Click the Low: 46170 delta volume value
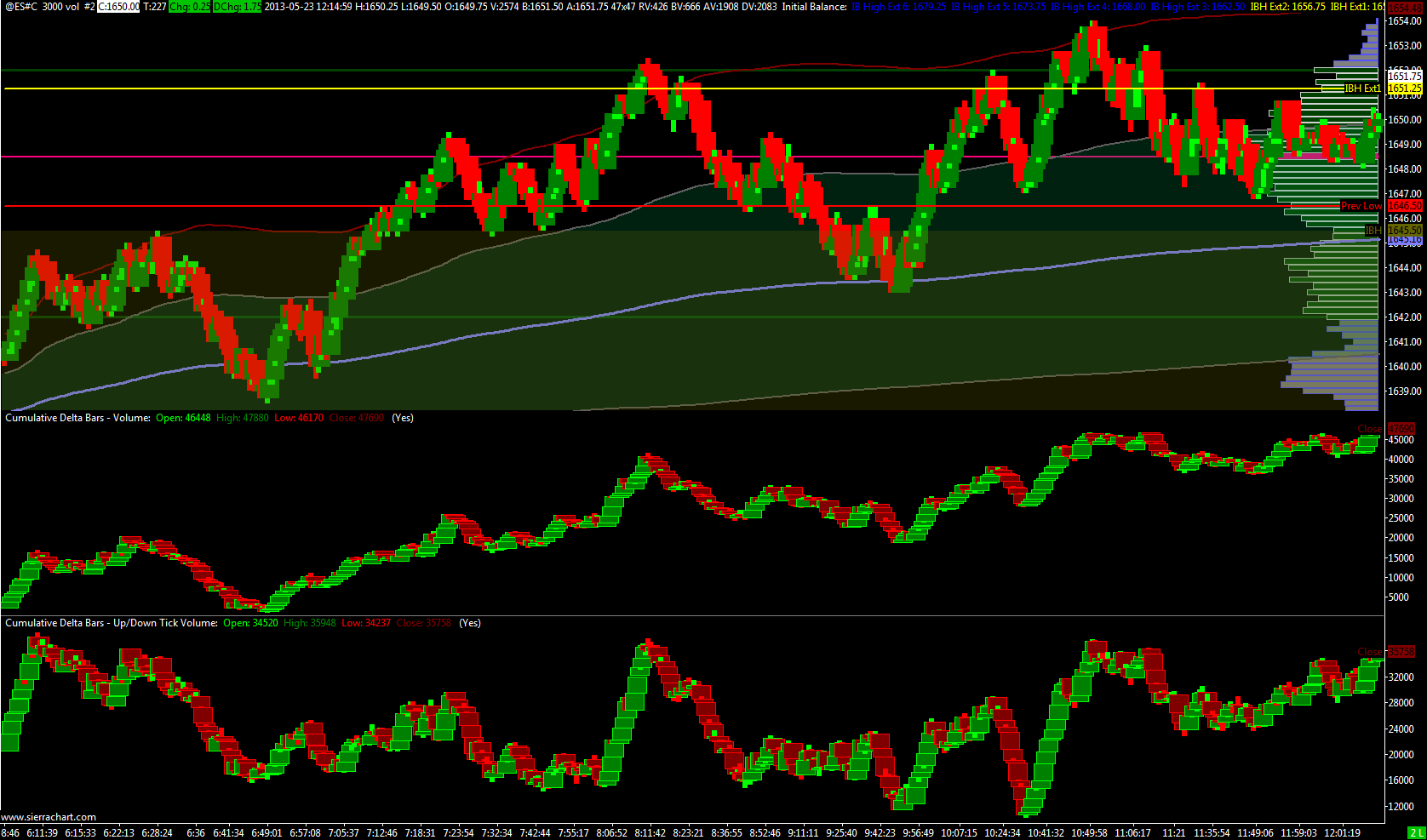This screenshot has width=1427, height=840. point(299,418)
